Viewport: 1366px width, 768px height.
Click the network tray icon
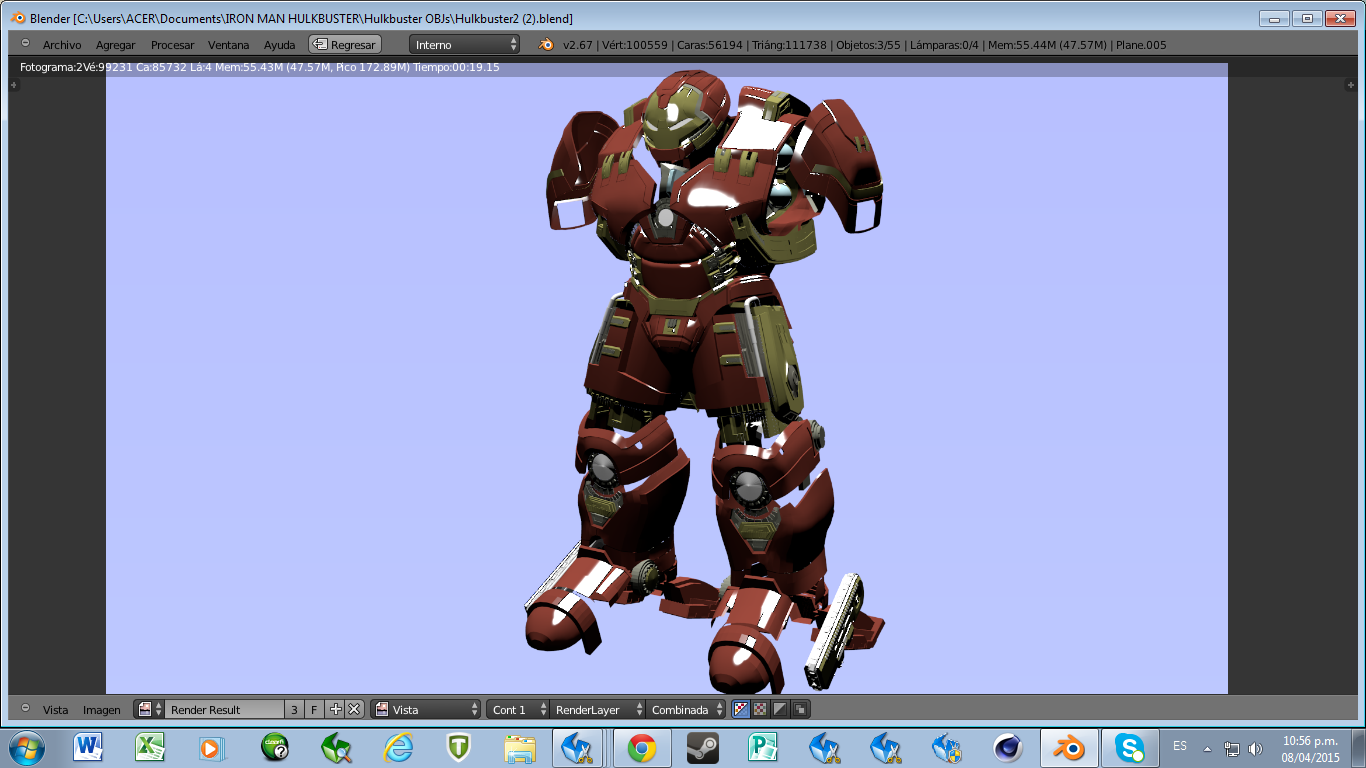pos(1232,748)
